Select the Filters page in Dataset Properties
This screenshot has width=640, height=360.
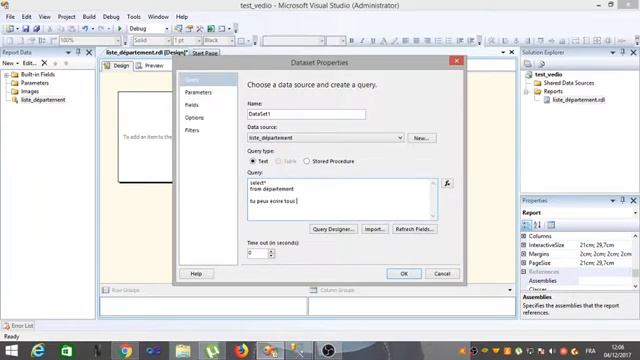(192, 130)
